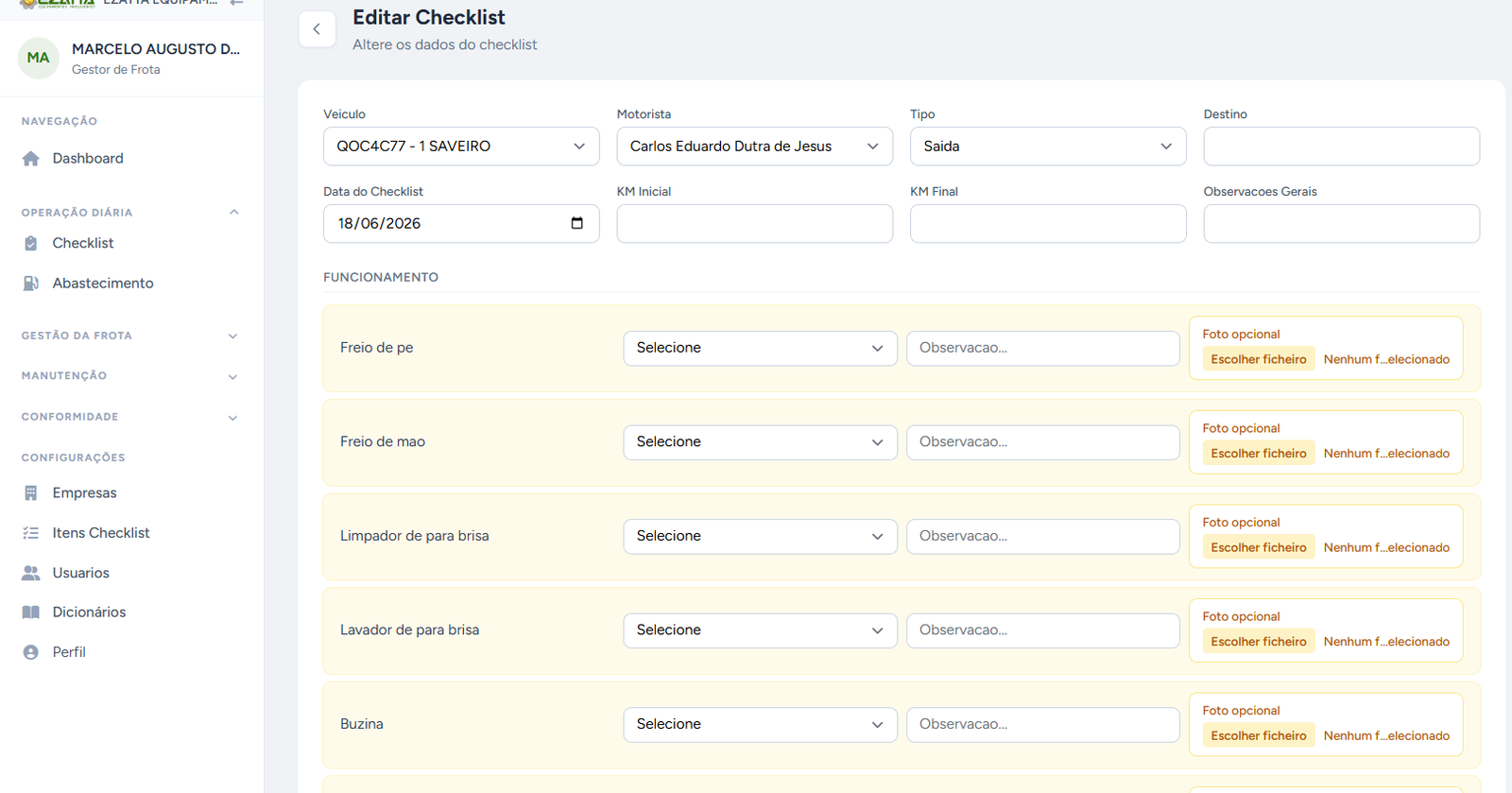Open the calendar picker in Data do Checklist

tap(577, 223)
